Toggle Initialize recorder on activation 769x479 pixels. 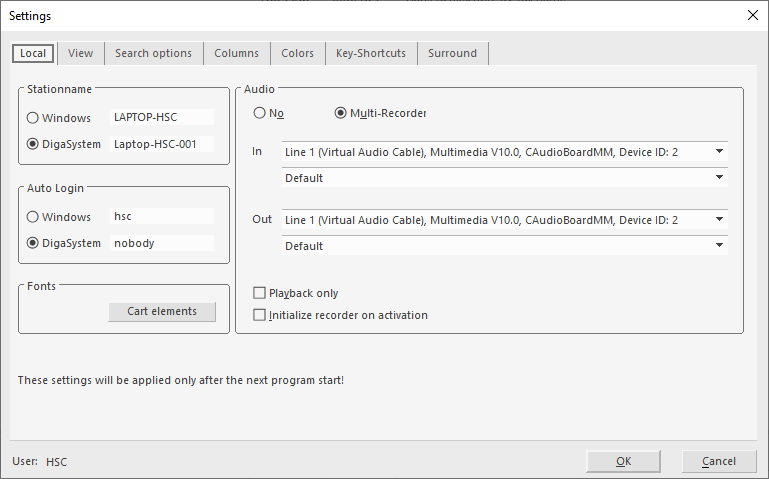tap(260, 315)
